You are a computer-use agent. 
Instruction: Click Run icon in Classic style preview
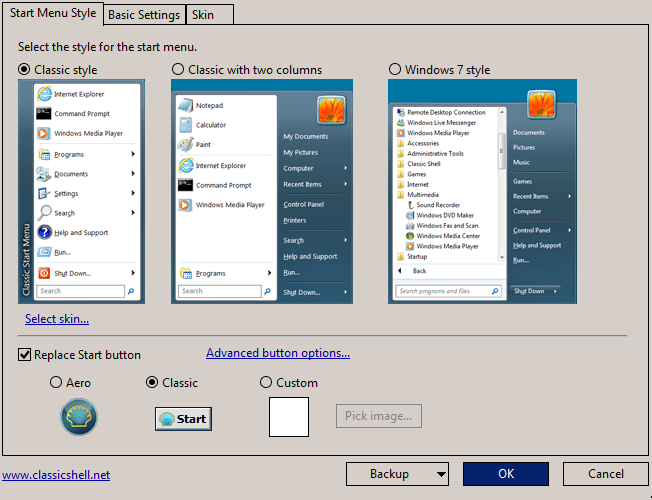44,252
